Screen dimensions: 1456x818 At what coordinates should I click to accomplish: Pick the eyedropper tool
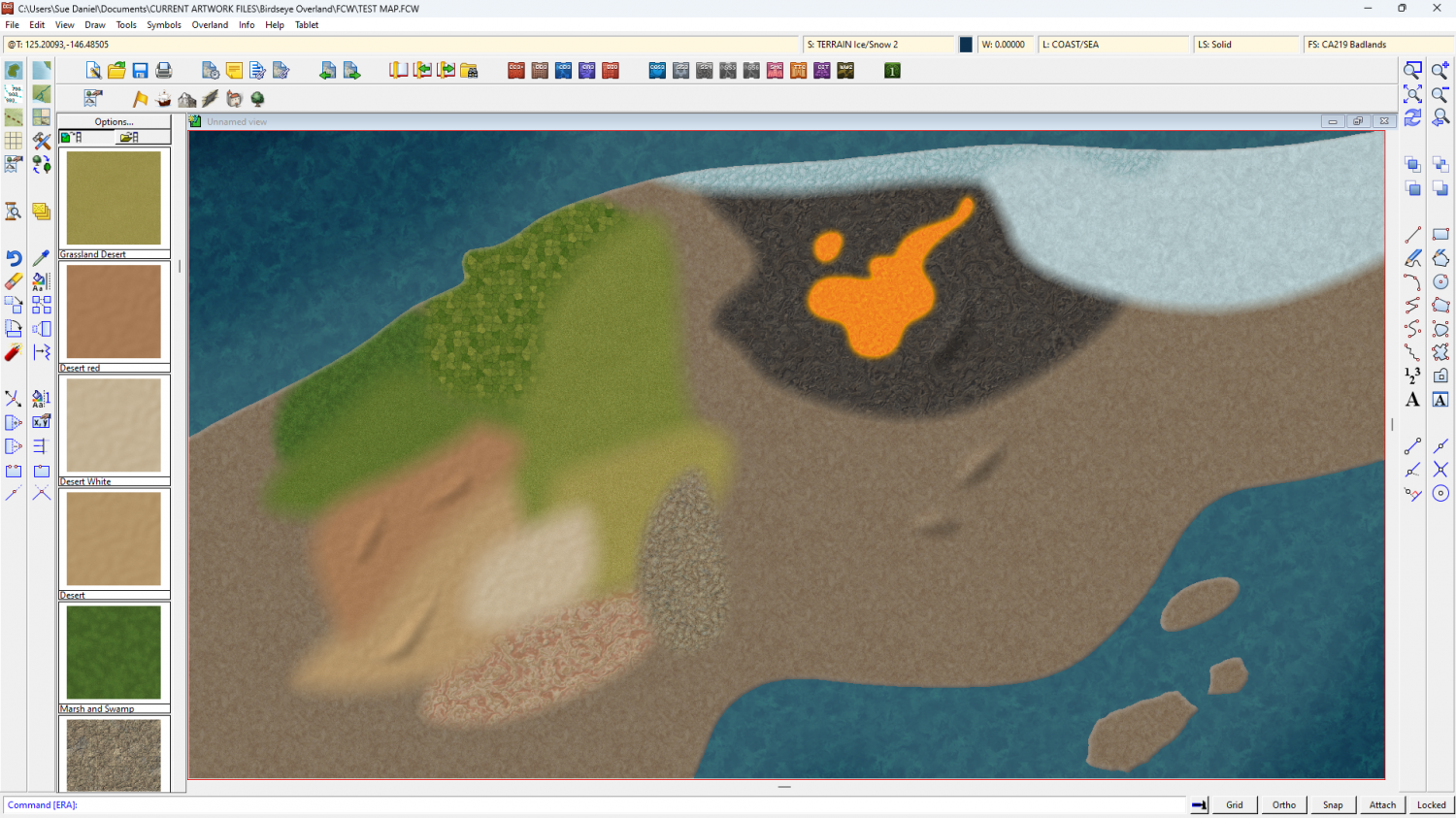tap(41, 258)
